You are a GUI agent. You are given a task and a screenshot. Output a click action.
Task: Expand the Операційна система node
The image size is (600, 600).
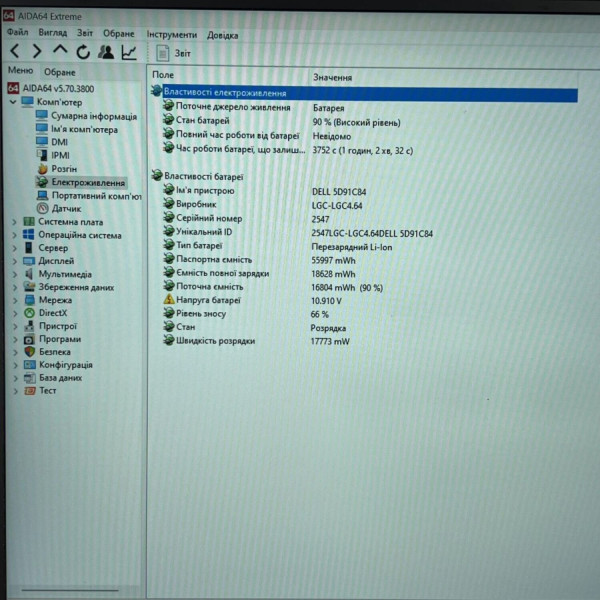point(14,235)
